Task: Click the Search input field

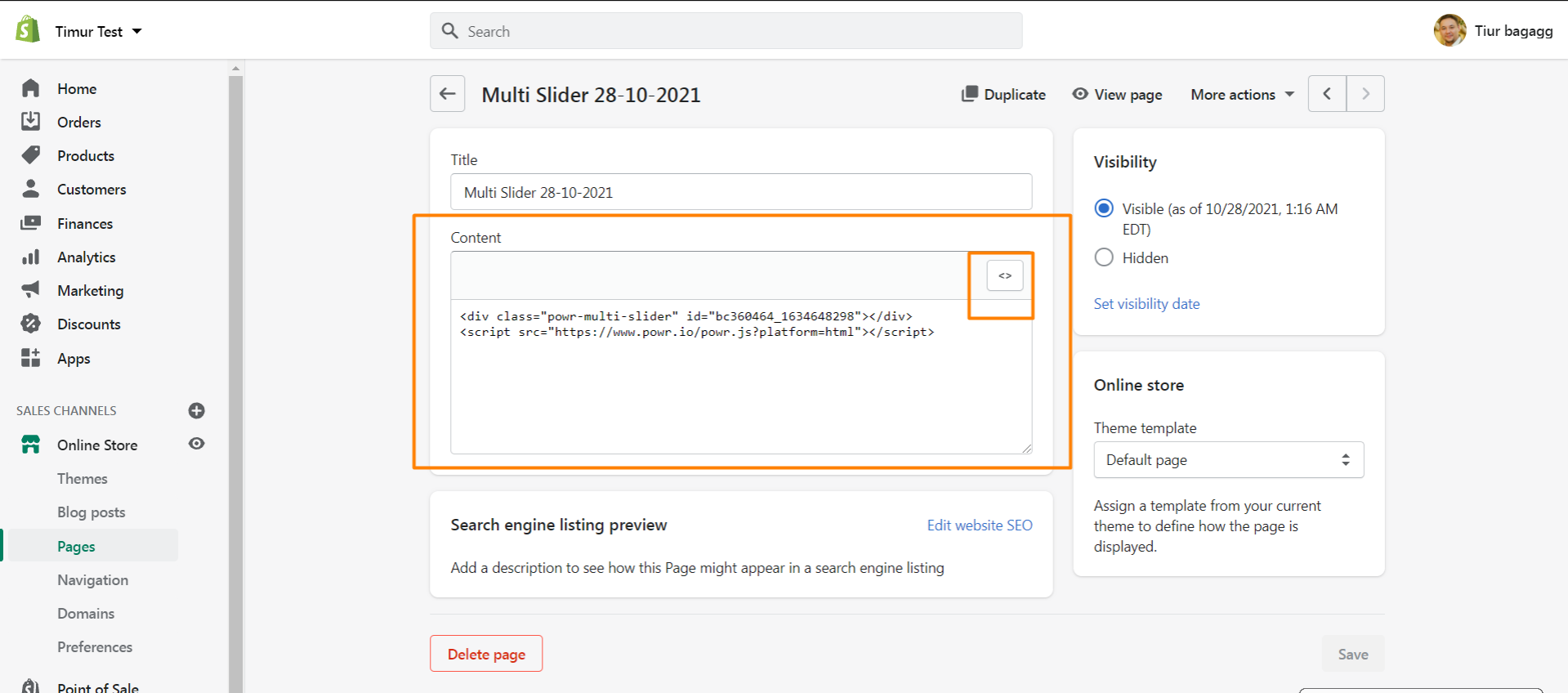Action: pyautogui.click(x=726, y=31)
